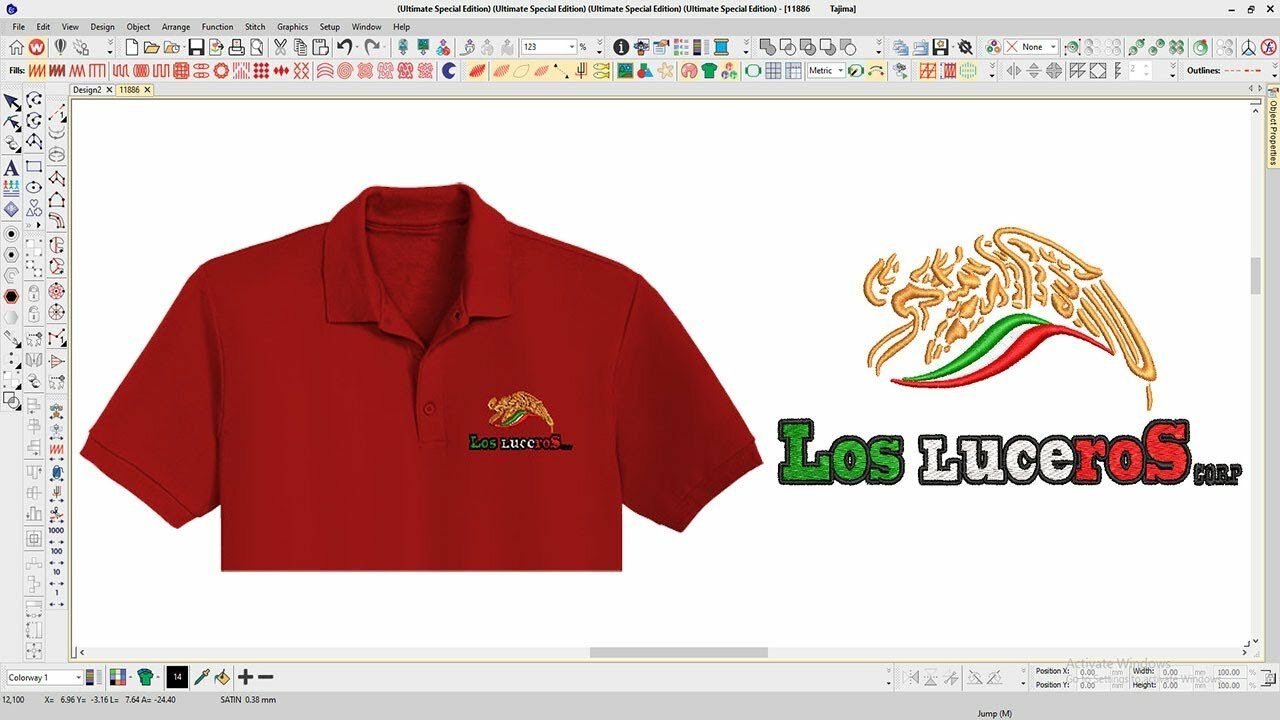The image size is (1280, 720).
Task: Click the Print Preview icon
Action: (257, 47)
